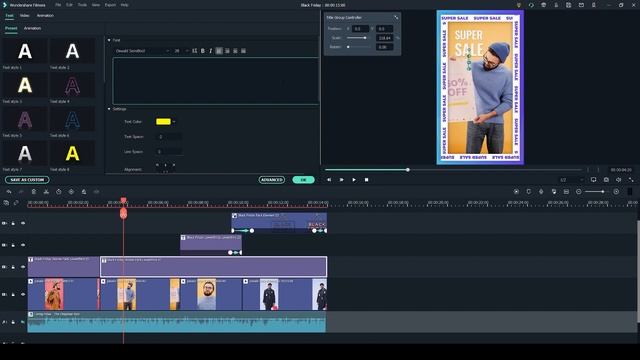The width and height of the screenshot is (640, 360).
Task: Play the preview video
Action: (x=354, y=180)
